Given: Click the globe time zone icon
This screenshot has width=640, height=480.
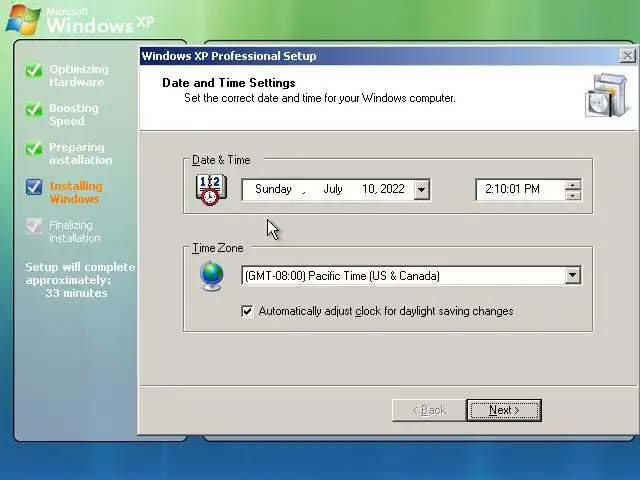Looking at the screenshot, I should (211, 276).
